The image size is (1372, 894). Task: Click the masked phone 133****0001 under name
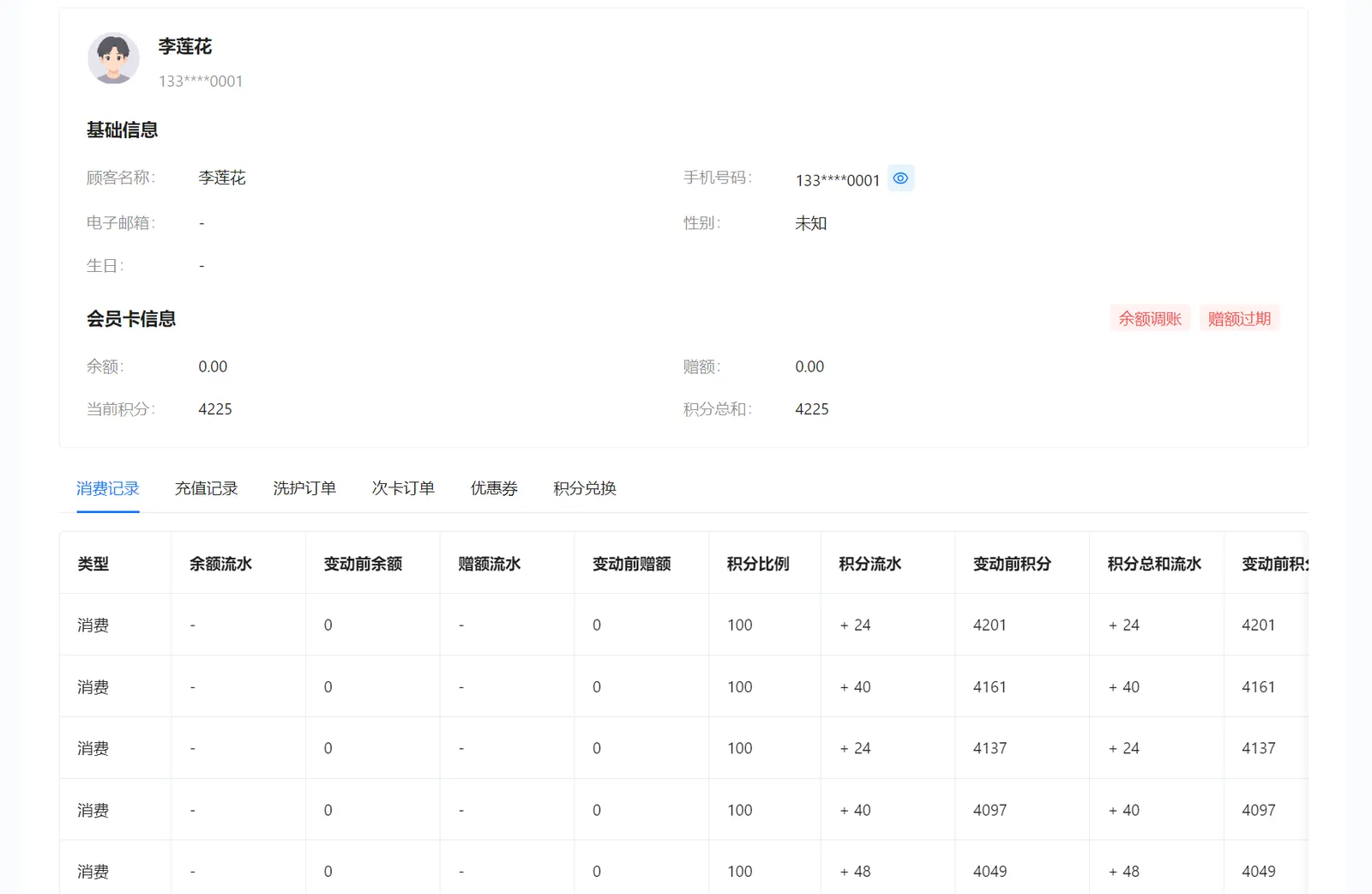(201, 82)
